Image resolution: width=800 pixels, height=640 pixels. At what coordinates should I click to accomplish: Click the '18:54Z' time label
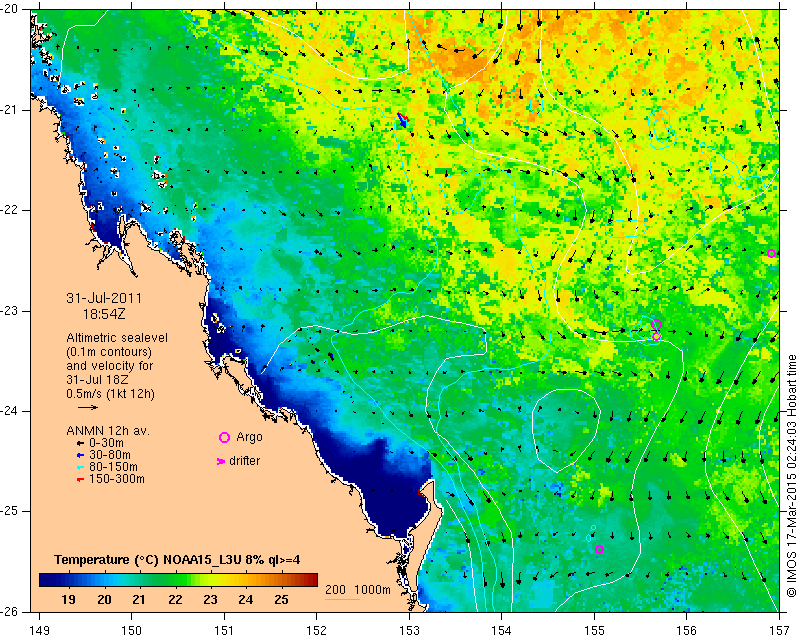[x=104, y=314]
